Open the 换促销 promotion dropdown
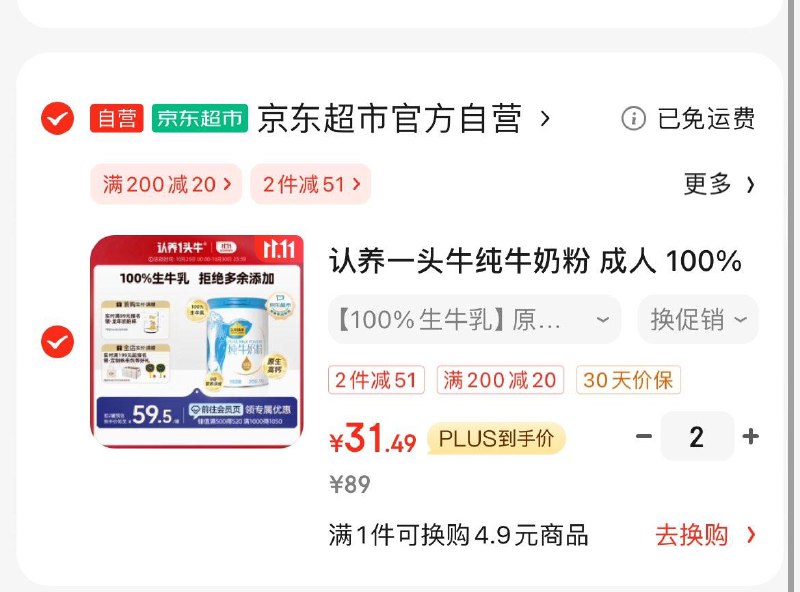This screenshot has width=800, height=592. pyautogui.click(x=698, y=319)
